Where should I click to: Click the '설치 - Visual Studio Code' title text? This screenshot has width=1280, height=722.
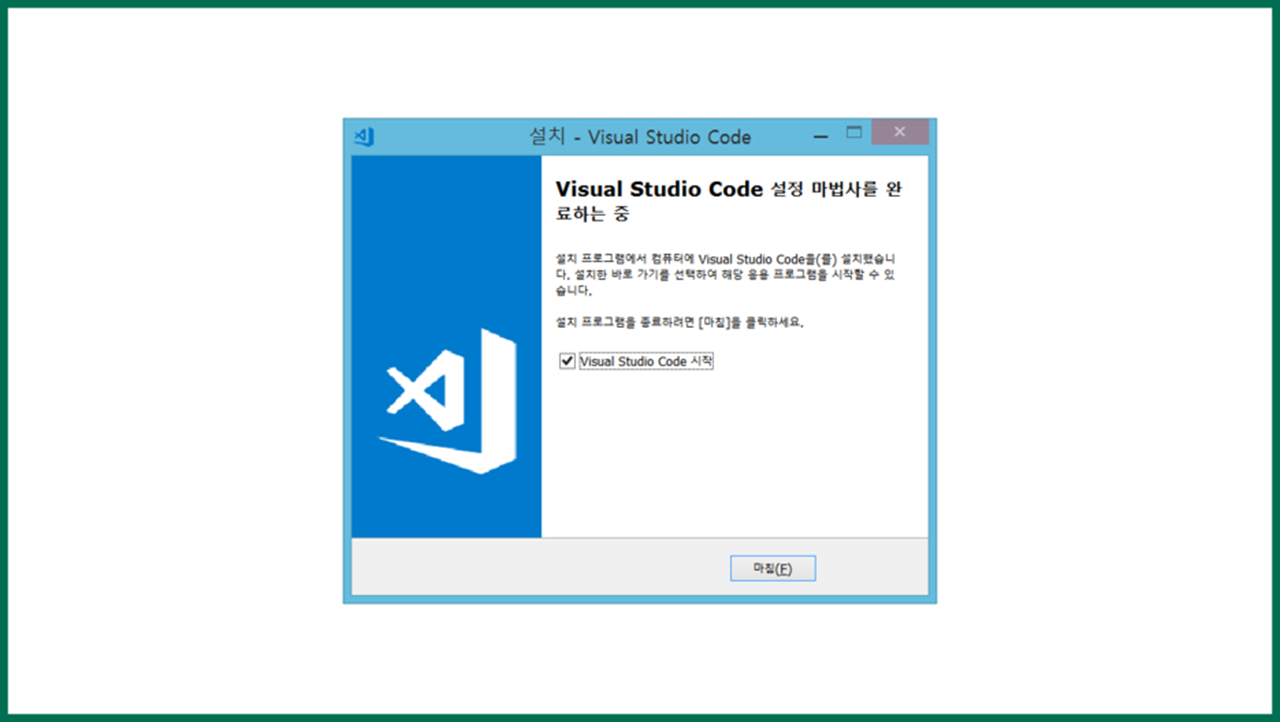(640, 137)
